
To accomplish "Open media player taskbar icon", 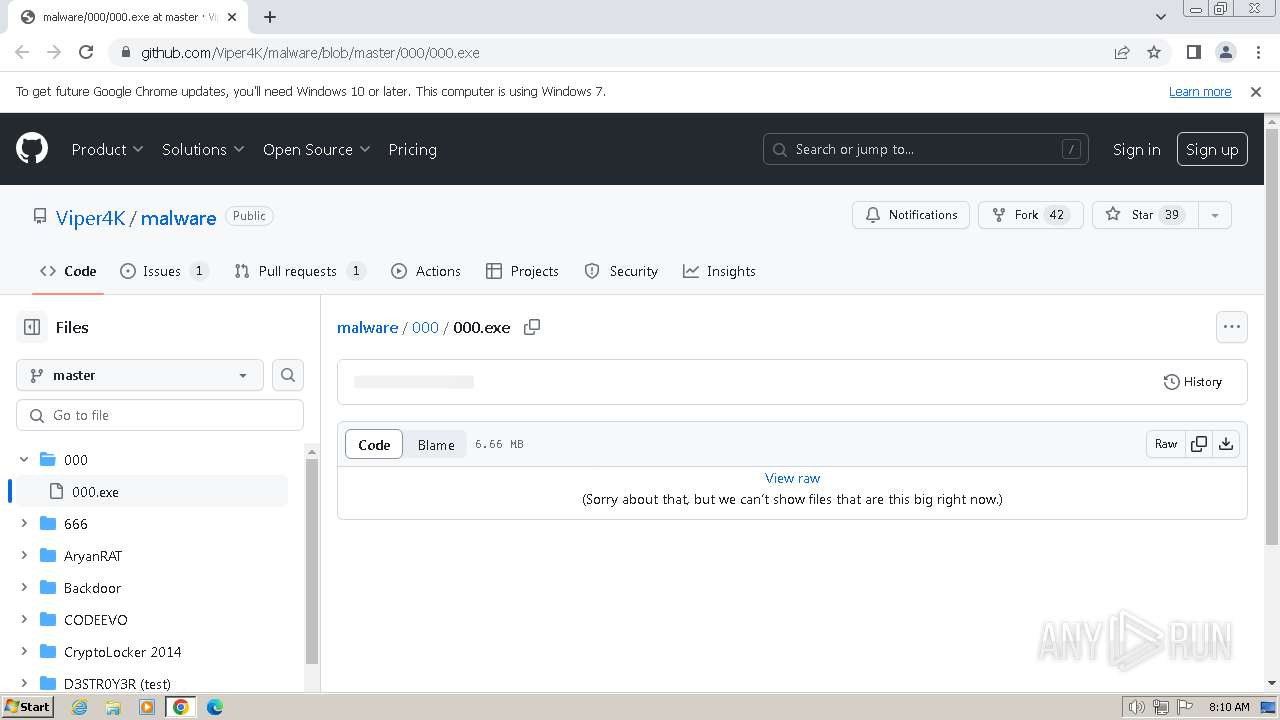I will point(147,706).
